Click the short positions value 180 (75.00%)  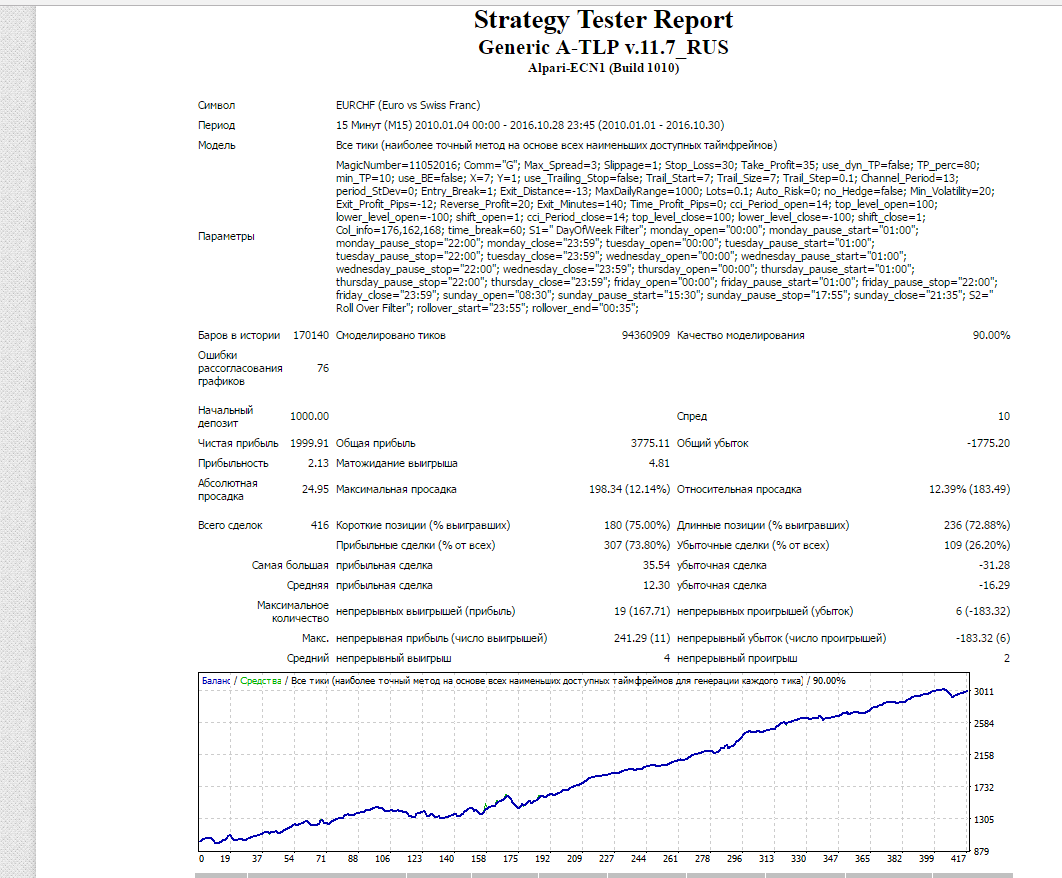pyautogui.click(x=637, y=525)
